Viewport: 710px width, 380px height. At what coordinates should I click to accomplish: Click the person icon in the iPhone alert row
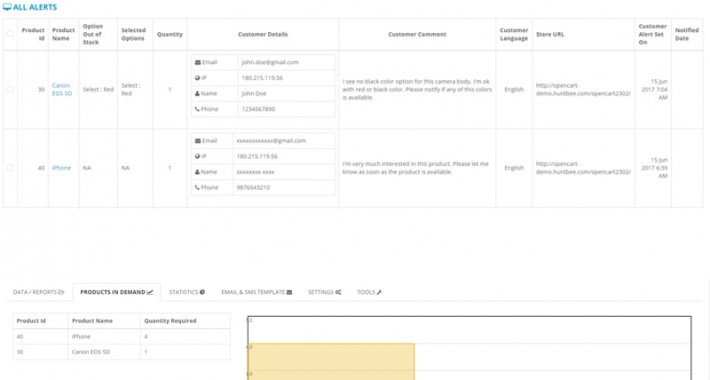point(197,172)
